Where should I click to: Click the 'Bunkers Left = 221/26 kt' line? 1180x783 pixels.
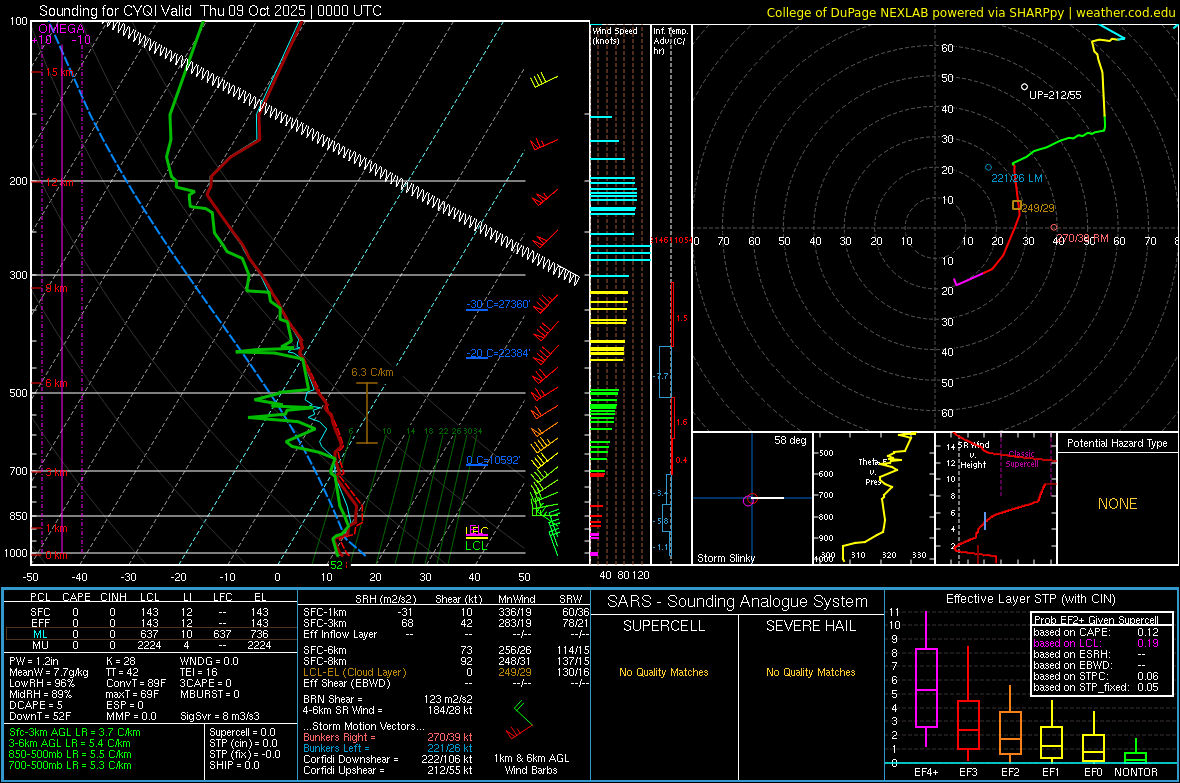388,748
